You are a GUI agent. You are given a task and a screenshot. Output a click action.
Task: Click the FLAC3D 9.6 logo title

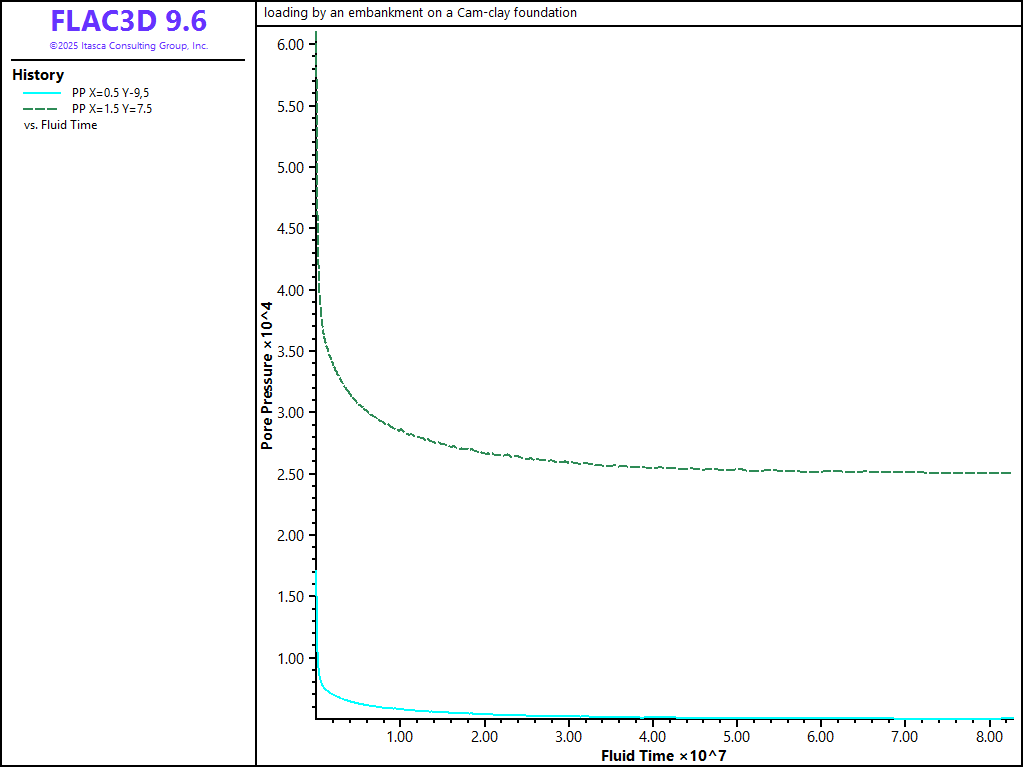(x=128, y=21)
